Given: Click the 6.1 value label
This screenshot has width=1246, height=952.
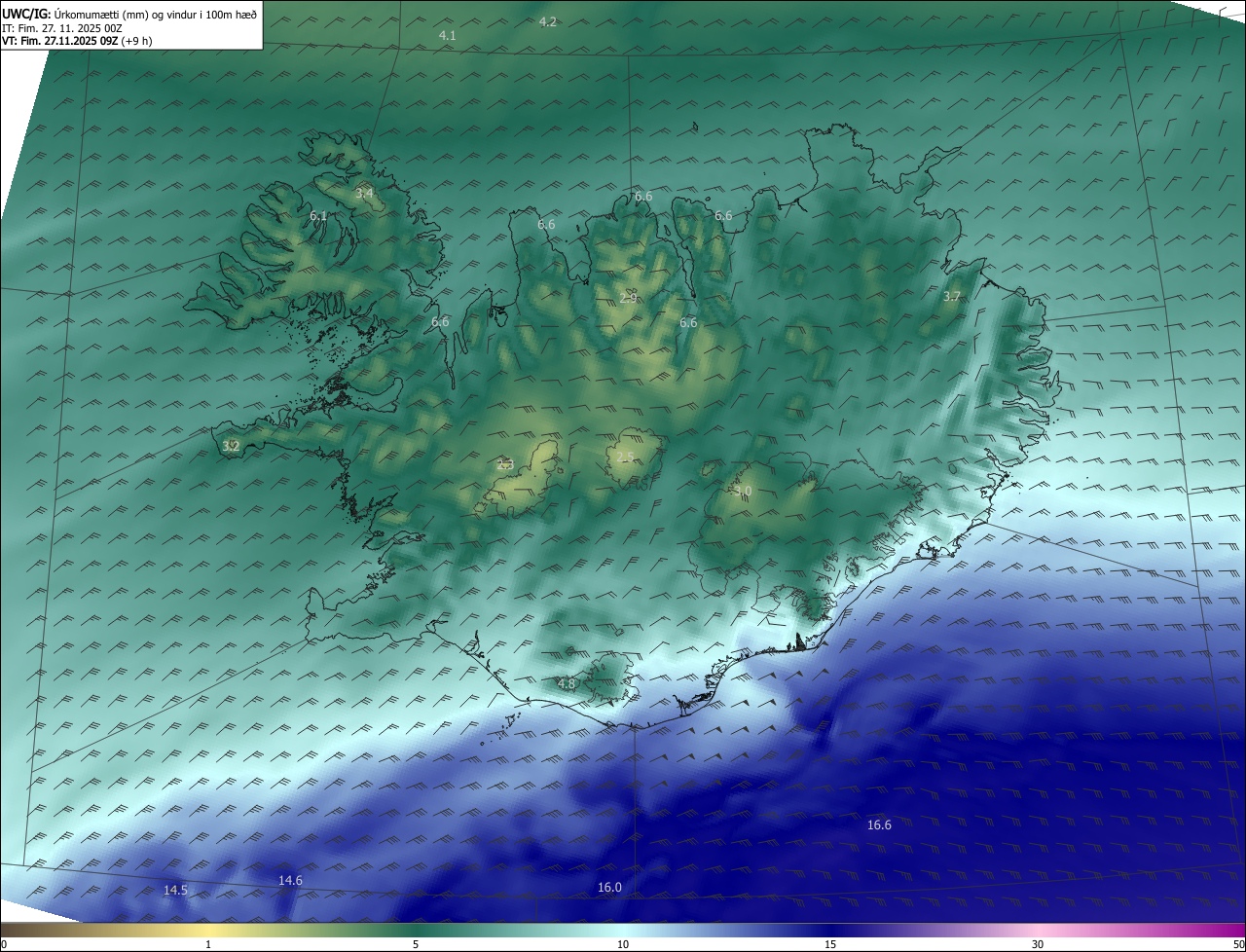Looking at the screenshot, I should coord(318,215).
